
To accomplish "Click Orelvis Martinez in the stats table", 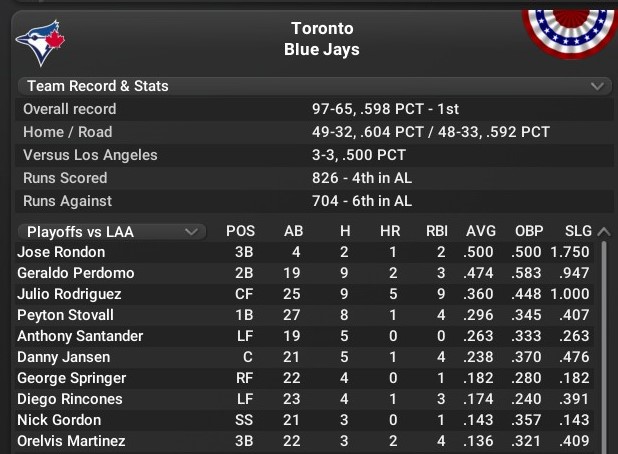I will (x=70, y=441).
